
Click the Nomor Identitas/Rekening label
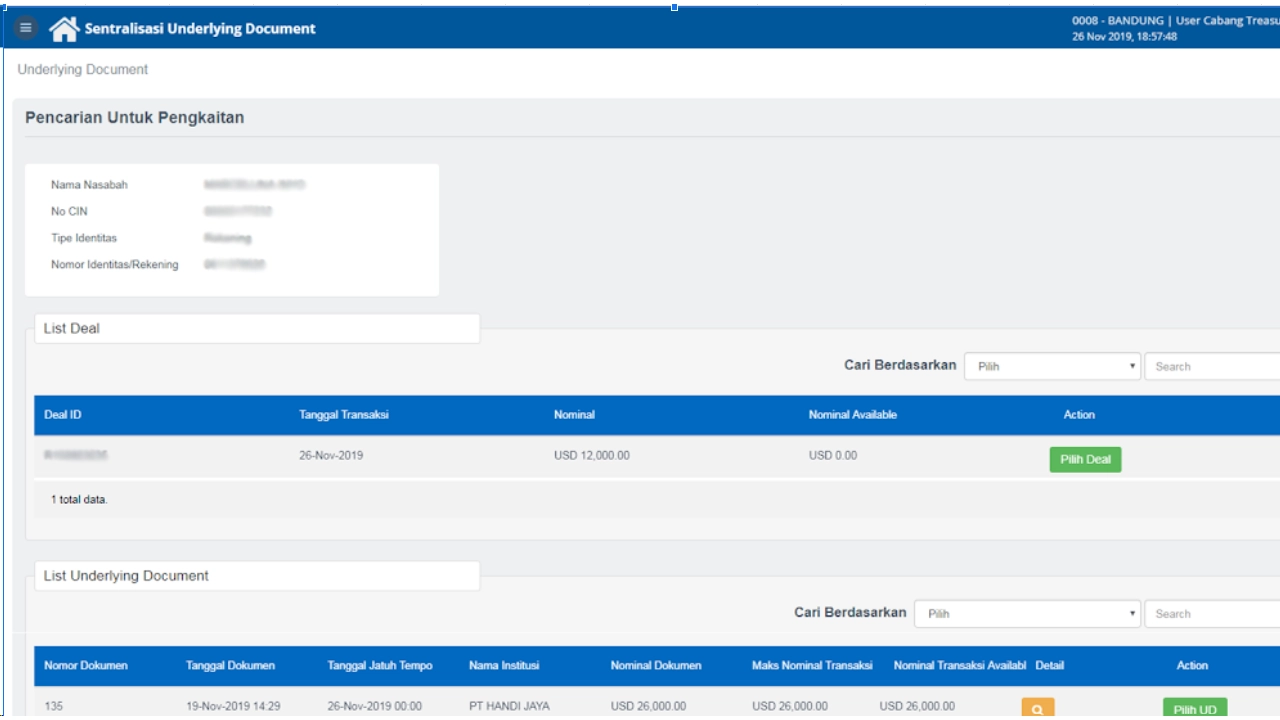pos(115,265)
